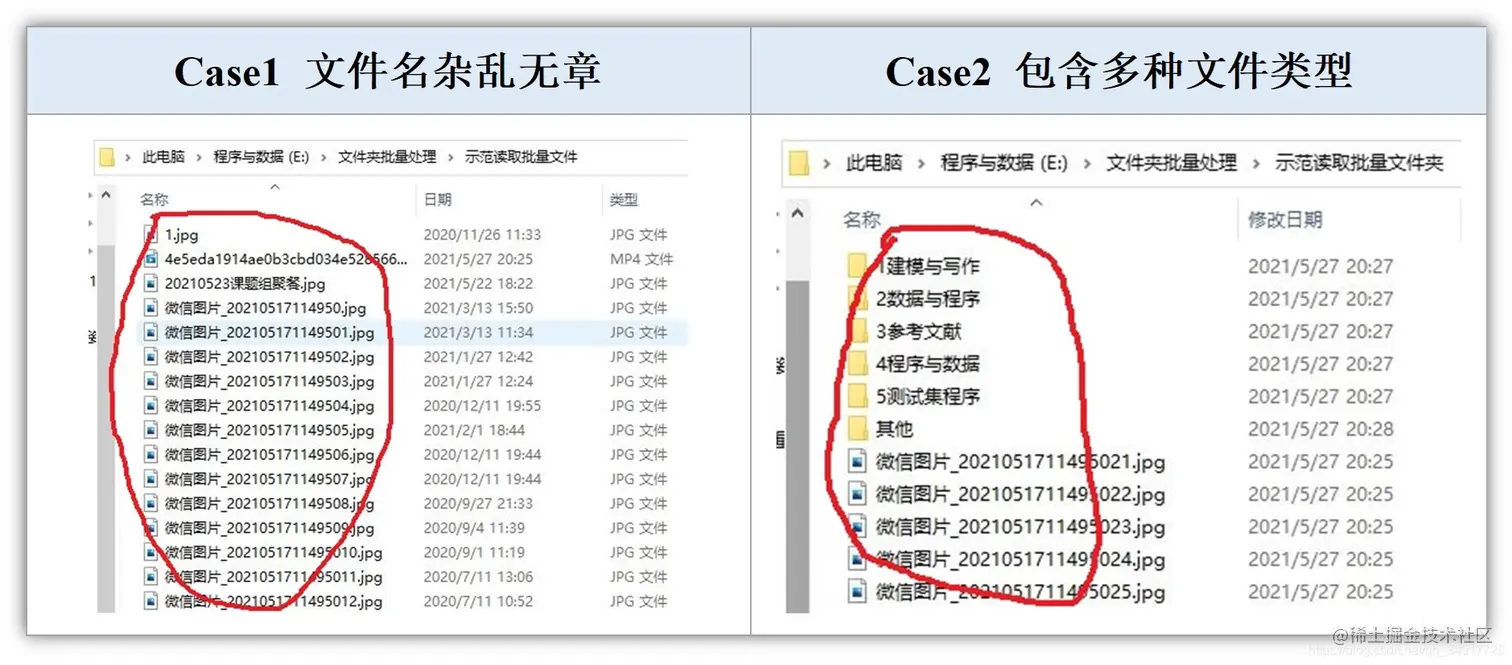Click the MP4 video file icon in Case1
This screenshot has height=665, width=1512.
pyautogui.click(x=151, y=259)
